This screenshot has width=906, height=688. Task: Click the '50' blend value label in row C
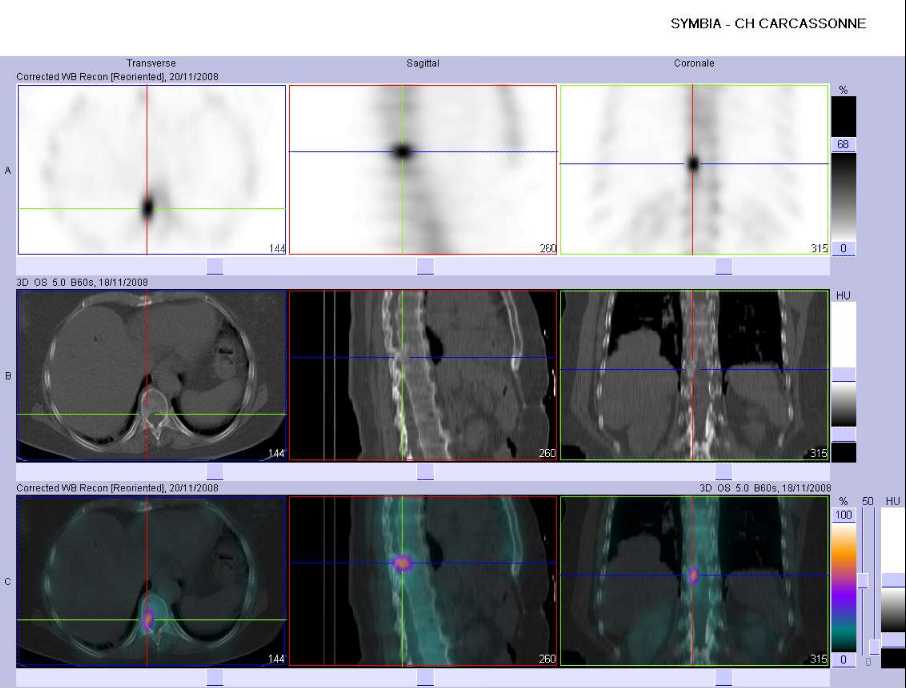867,501
